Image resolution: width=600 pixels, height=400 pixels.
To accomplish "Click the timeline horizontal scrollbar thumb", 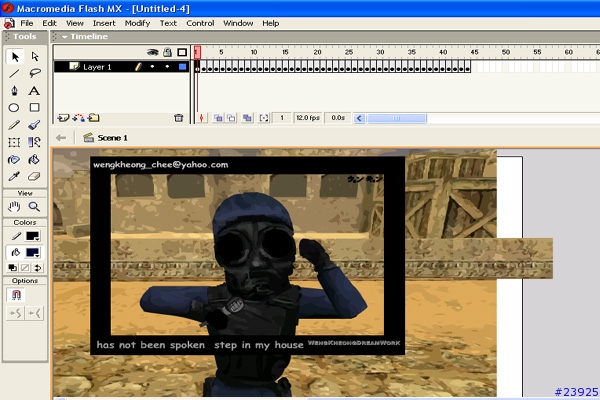I will (397, 118).
